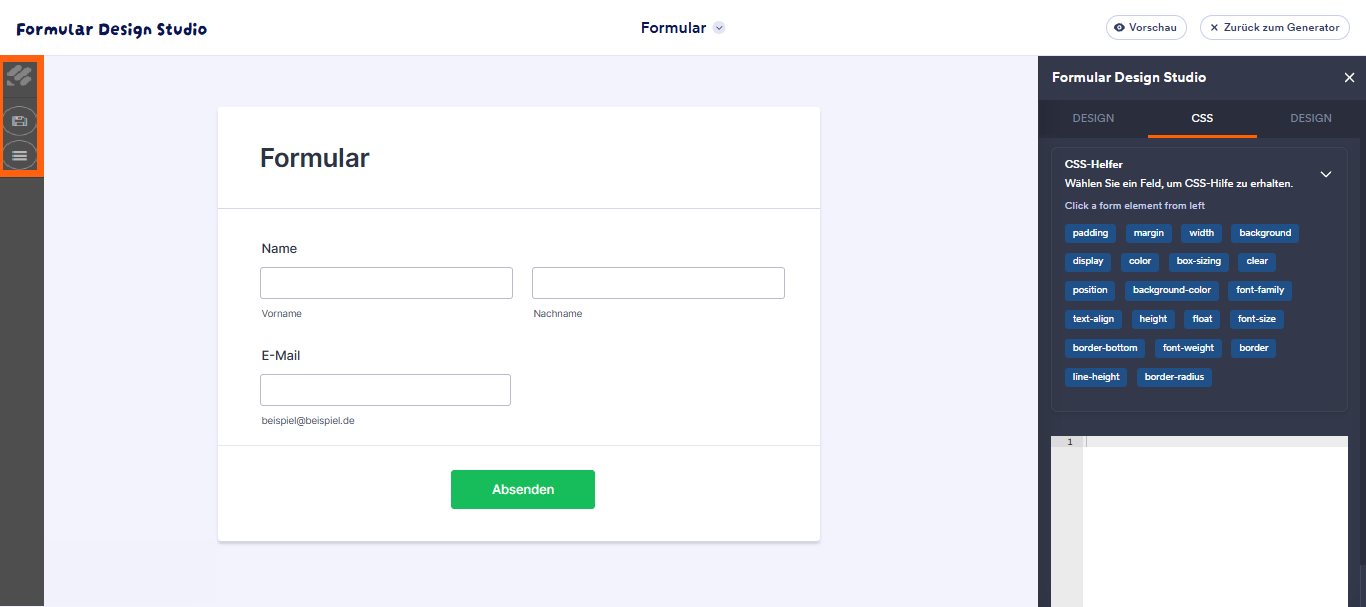Close the Formular Design Studio panel
The image size is (1366, 607).
click(1349, 78)
